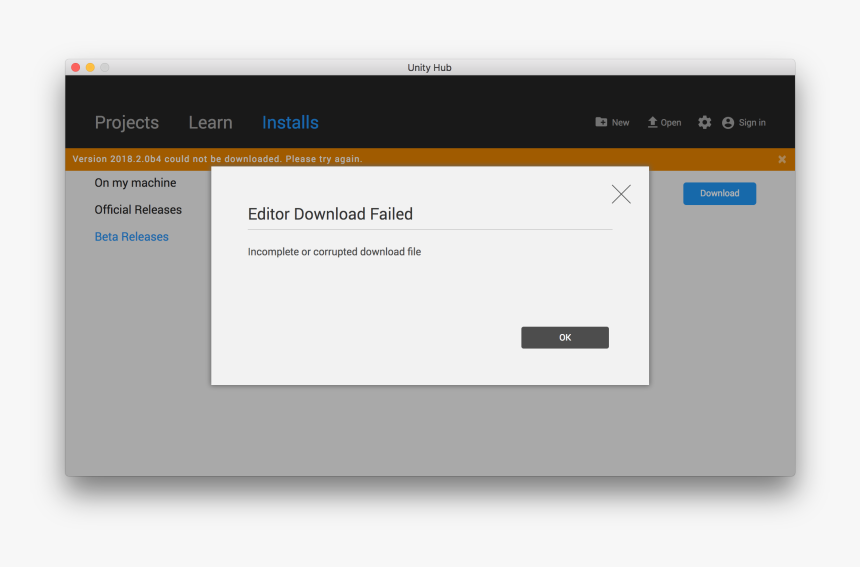
Task: Click the account avatar icon
Action: point(728,123)
